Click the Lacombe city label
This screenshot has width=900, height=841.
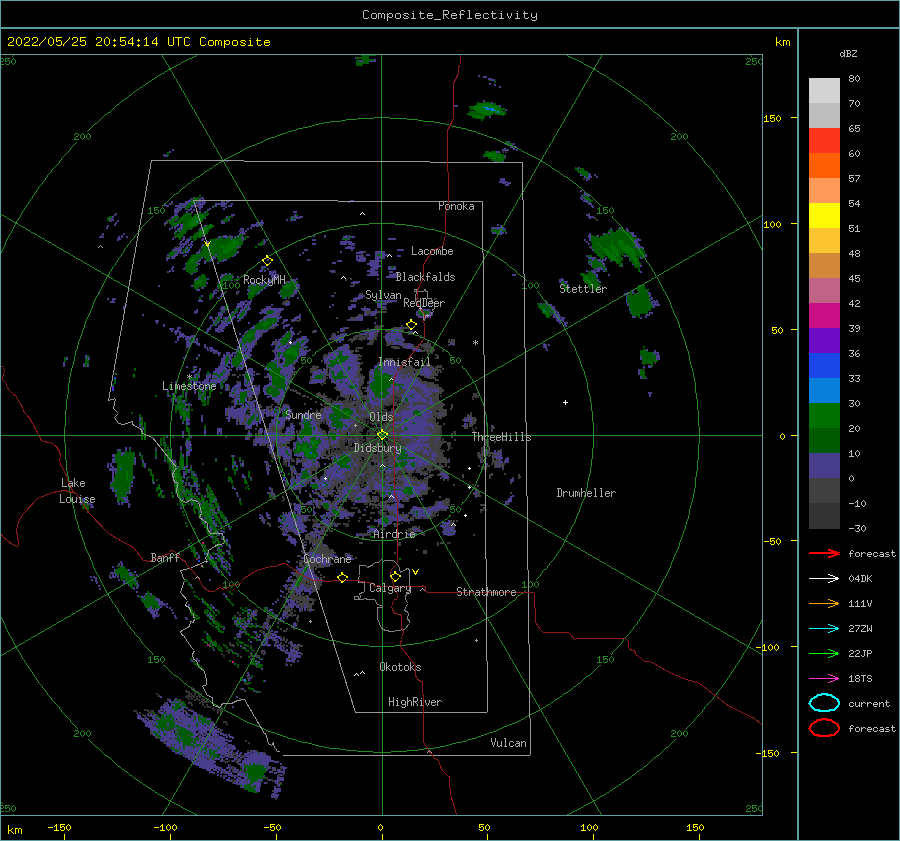click(x=432, y=251)
